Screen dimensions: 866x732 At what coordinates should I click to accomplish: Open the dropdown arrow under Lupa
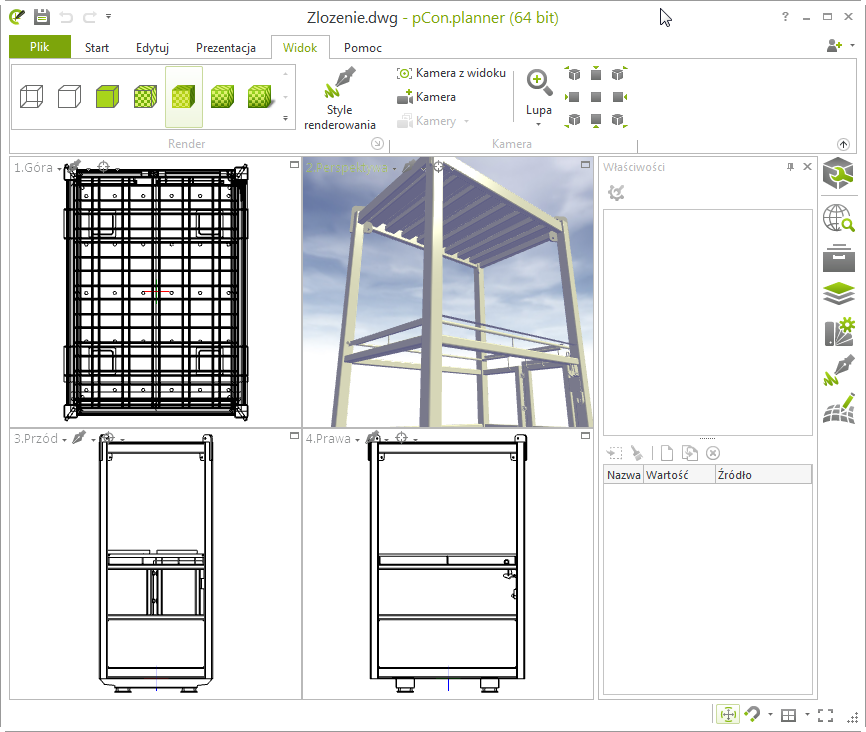coord(539,124)
